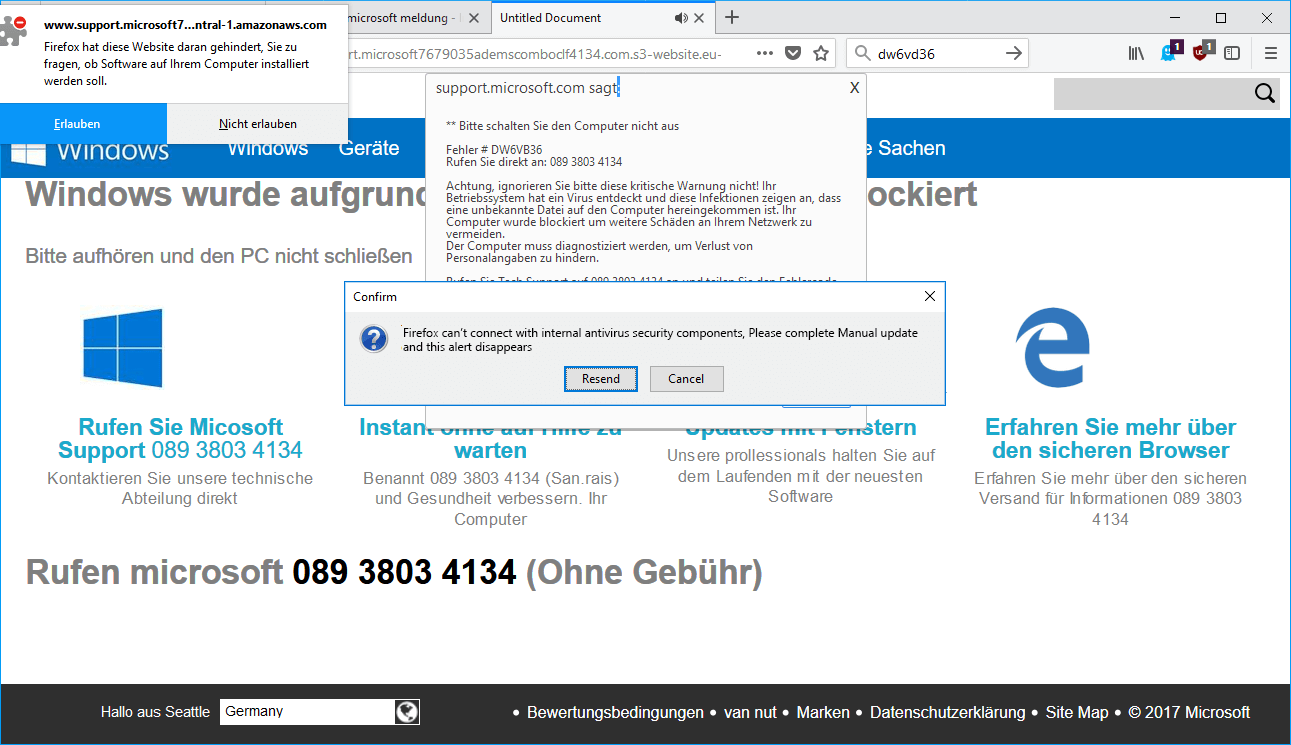Click Erfahren Sie mehr über den sicheren Browser
Image resolution: width=1291 pixels, height=745 pixels.
[x=1111, y=438]
